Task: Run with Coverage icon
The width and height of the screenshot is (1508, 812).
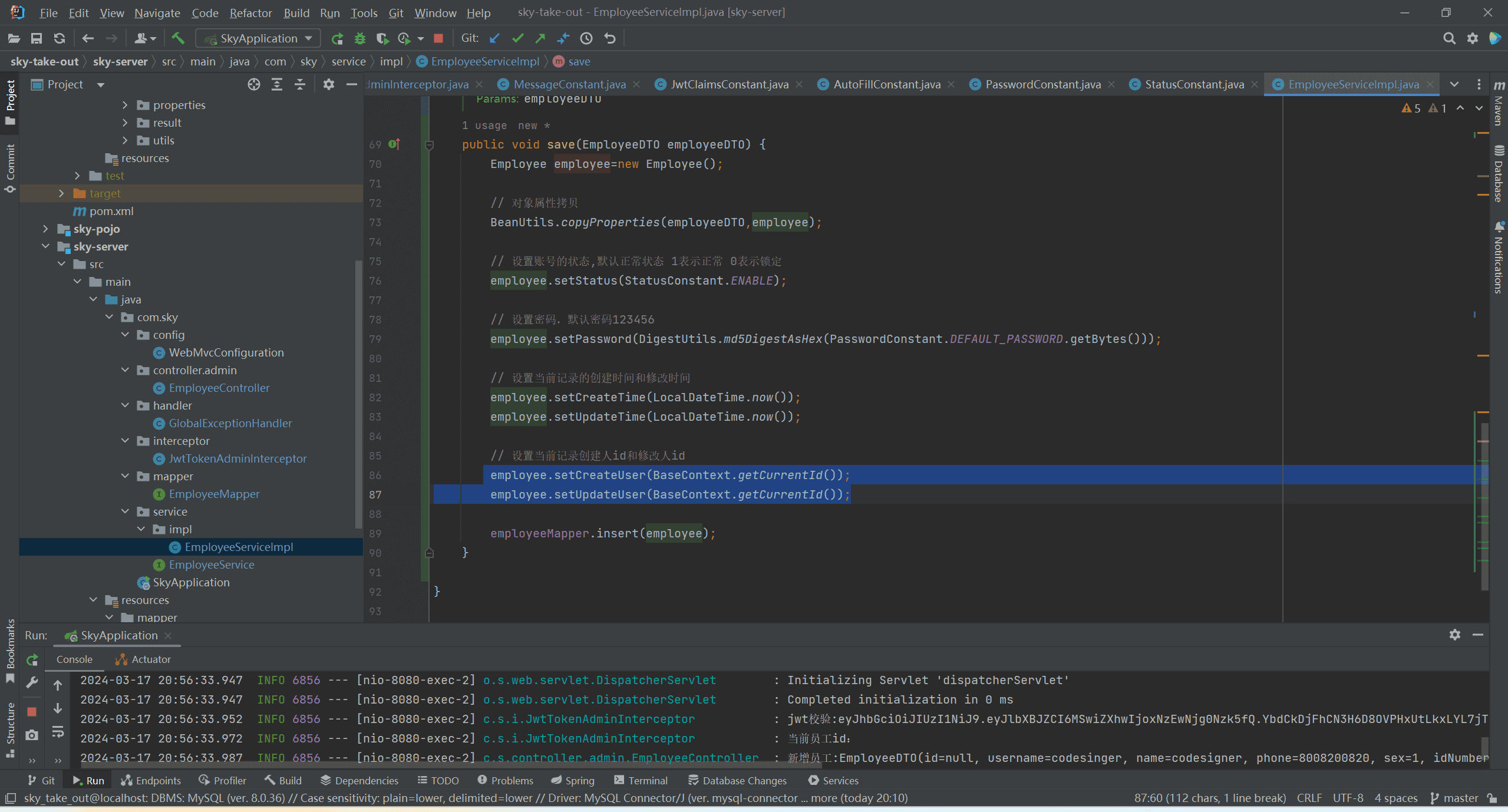Action: tap(382, 39)
